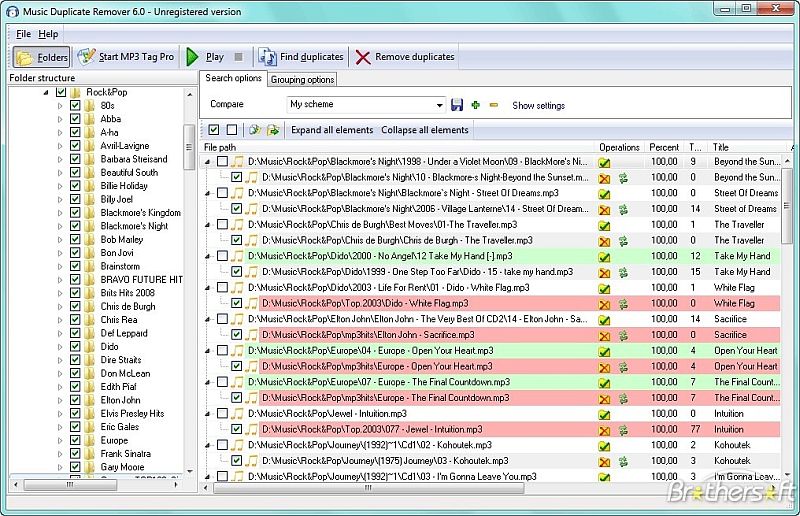Viewport: 800px width, 516px height.
Task: Expand the 80s folder in tree
Action: (61, 105)
